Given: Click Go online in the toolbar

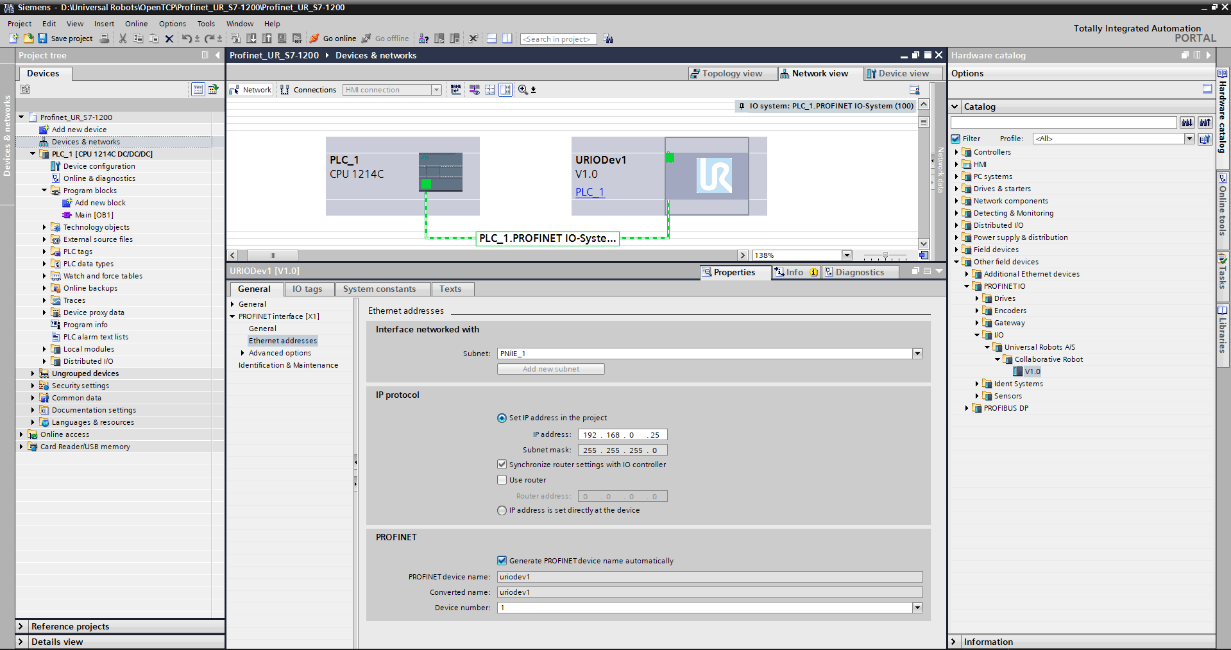Looking at the screenshot, I should coord(332,38).
